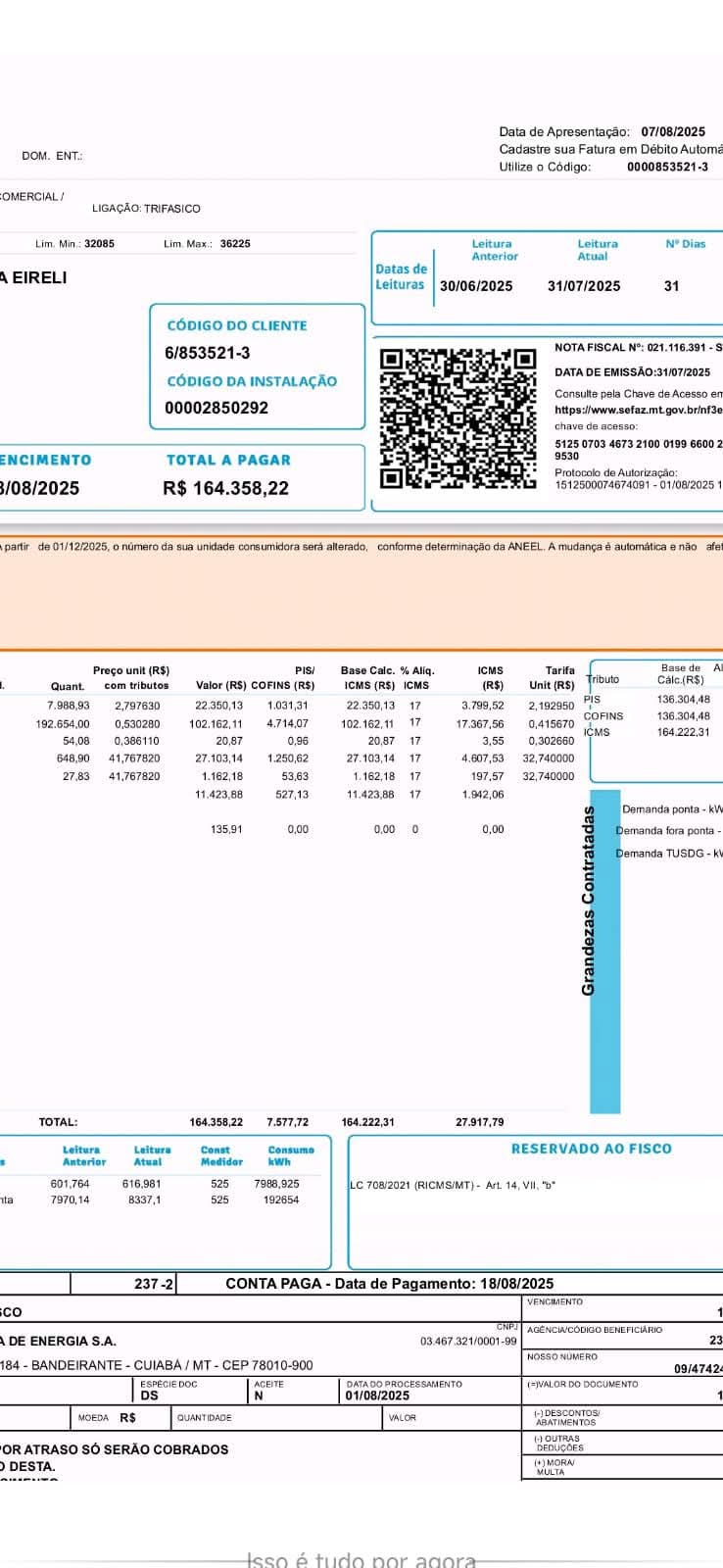Open the sefaz.mt.gov.br consultation link

point(638,410)
